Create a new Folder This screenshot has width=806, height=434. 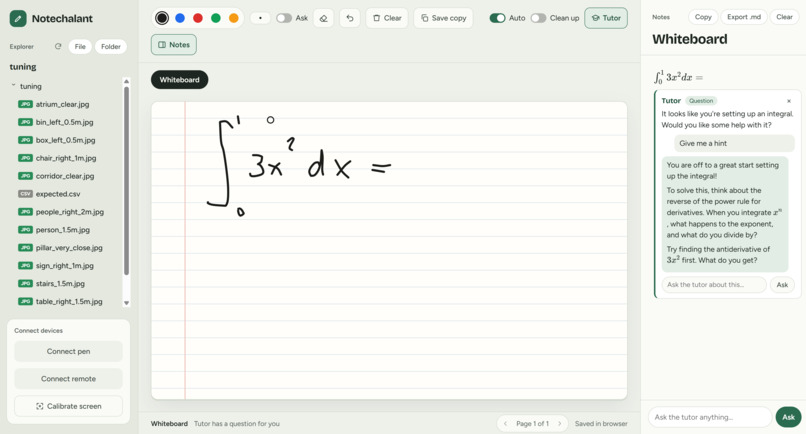point(111,46)
